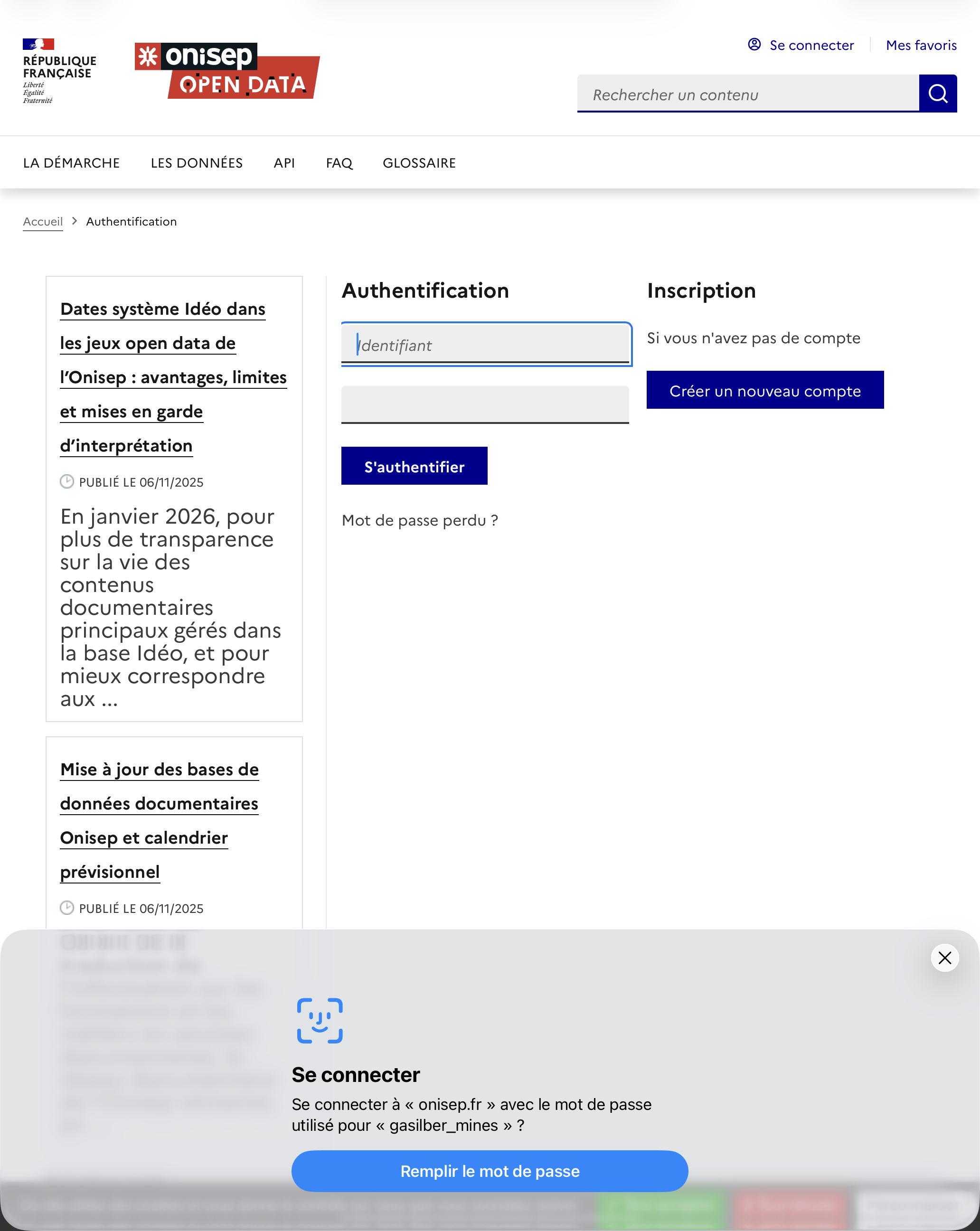Click Mot de passe perdu link
Image resolution: width=980 pixels, height=1231 pixels.
[420, 520]
